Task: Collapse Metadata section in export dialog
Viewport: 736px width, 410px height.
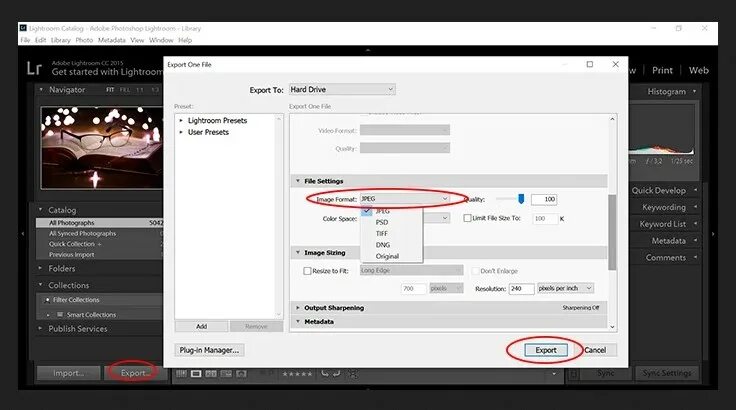Action: point(298,322)
